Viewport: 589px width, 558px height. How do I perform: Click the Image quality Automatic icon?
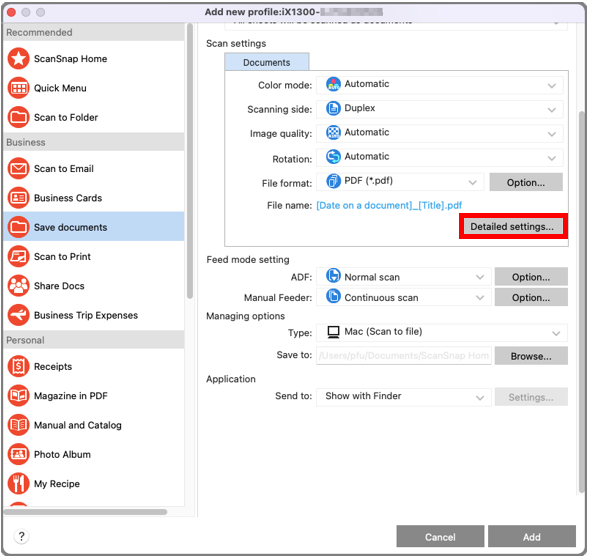(x=333, y=132)
